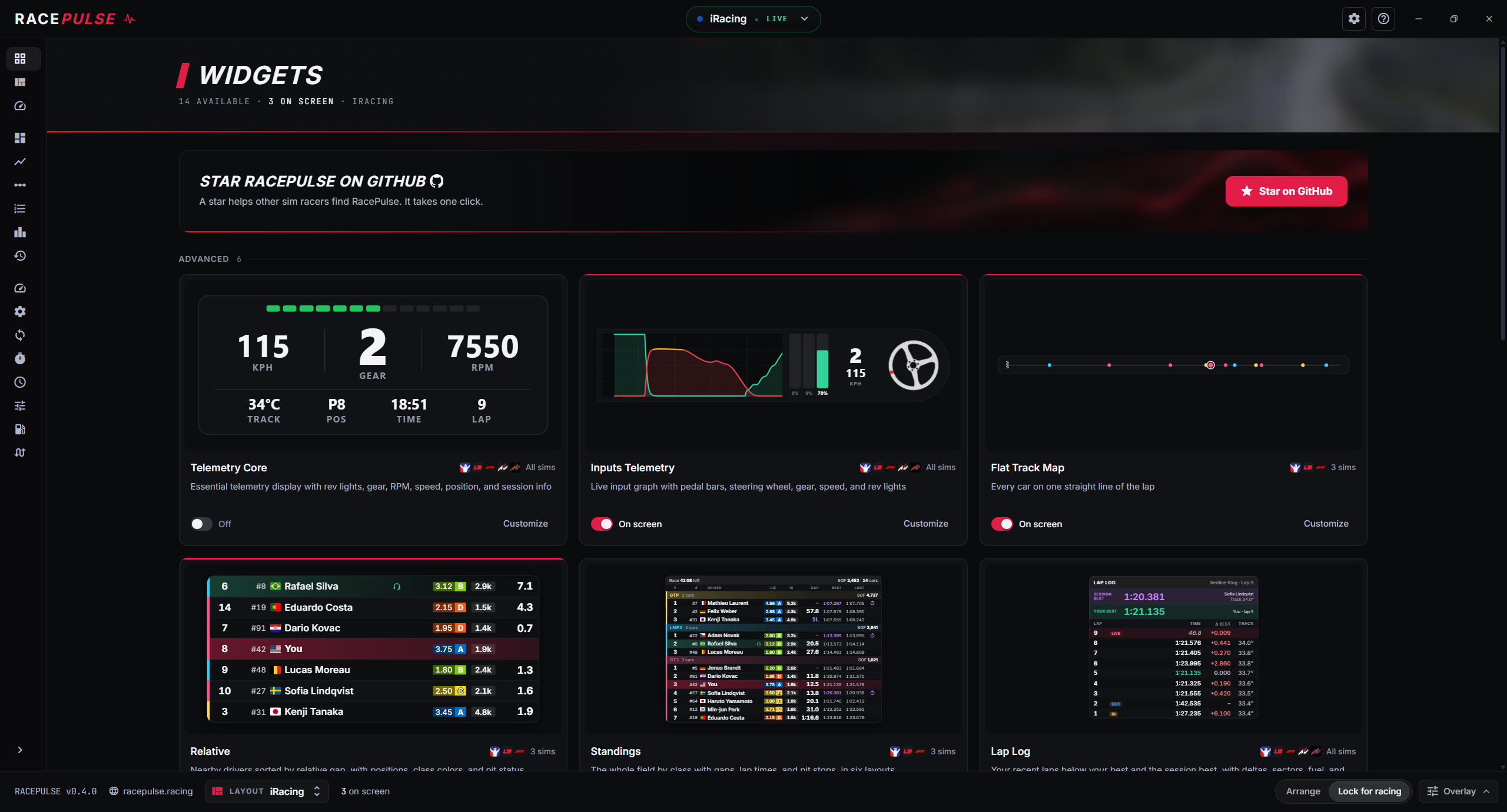Click the Star on GitHub button
Viewport: 1507px width, 812px height.
coord(1286,191)
